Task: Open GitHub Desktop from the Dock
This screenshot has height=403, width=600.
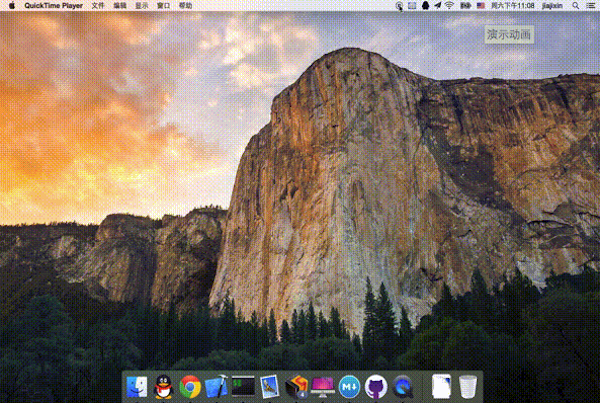Action: 376,387
